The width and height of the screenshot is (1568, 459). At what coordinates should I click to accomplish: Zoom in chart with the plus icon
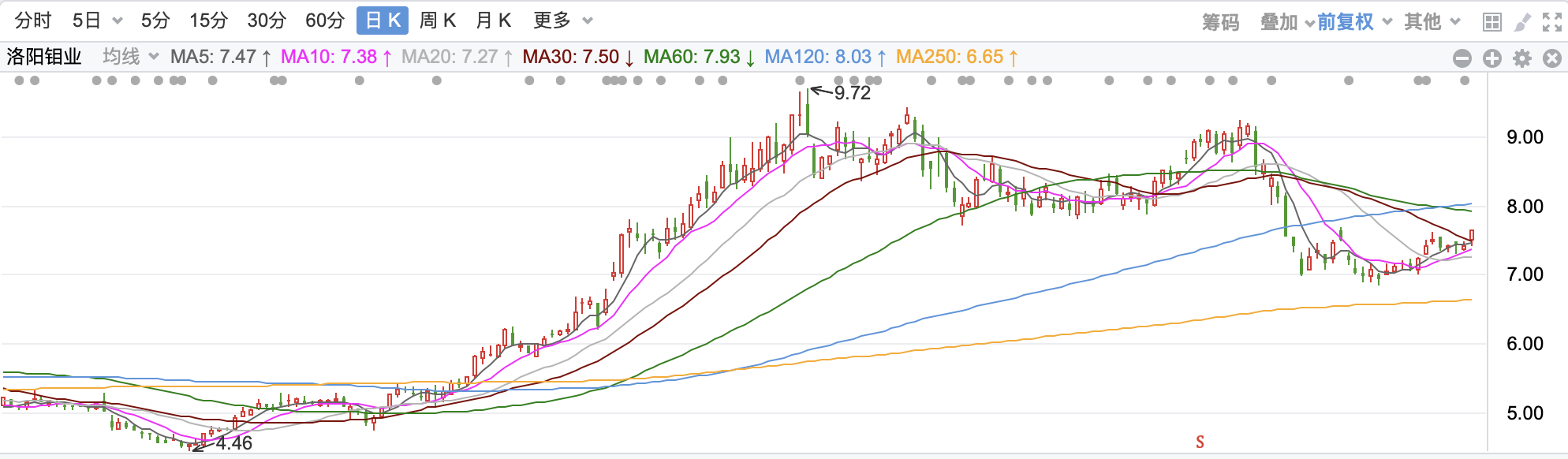[1492, 58]
